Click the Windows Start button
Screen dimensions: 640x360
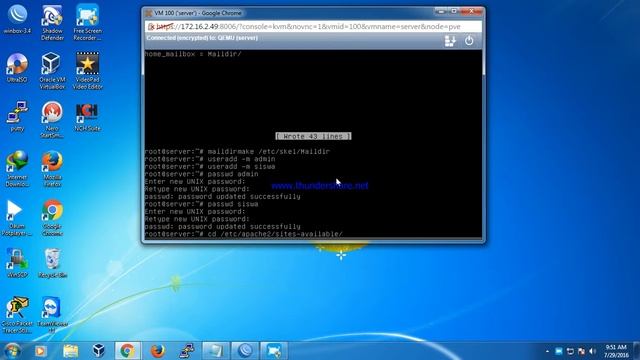tap(12, 351)
